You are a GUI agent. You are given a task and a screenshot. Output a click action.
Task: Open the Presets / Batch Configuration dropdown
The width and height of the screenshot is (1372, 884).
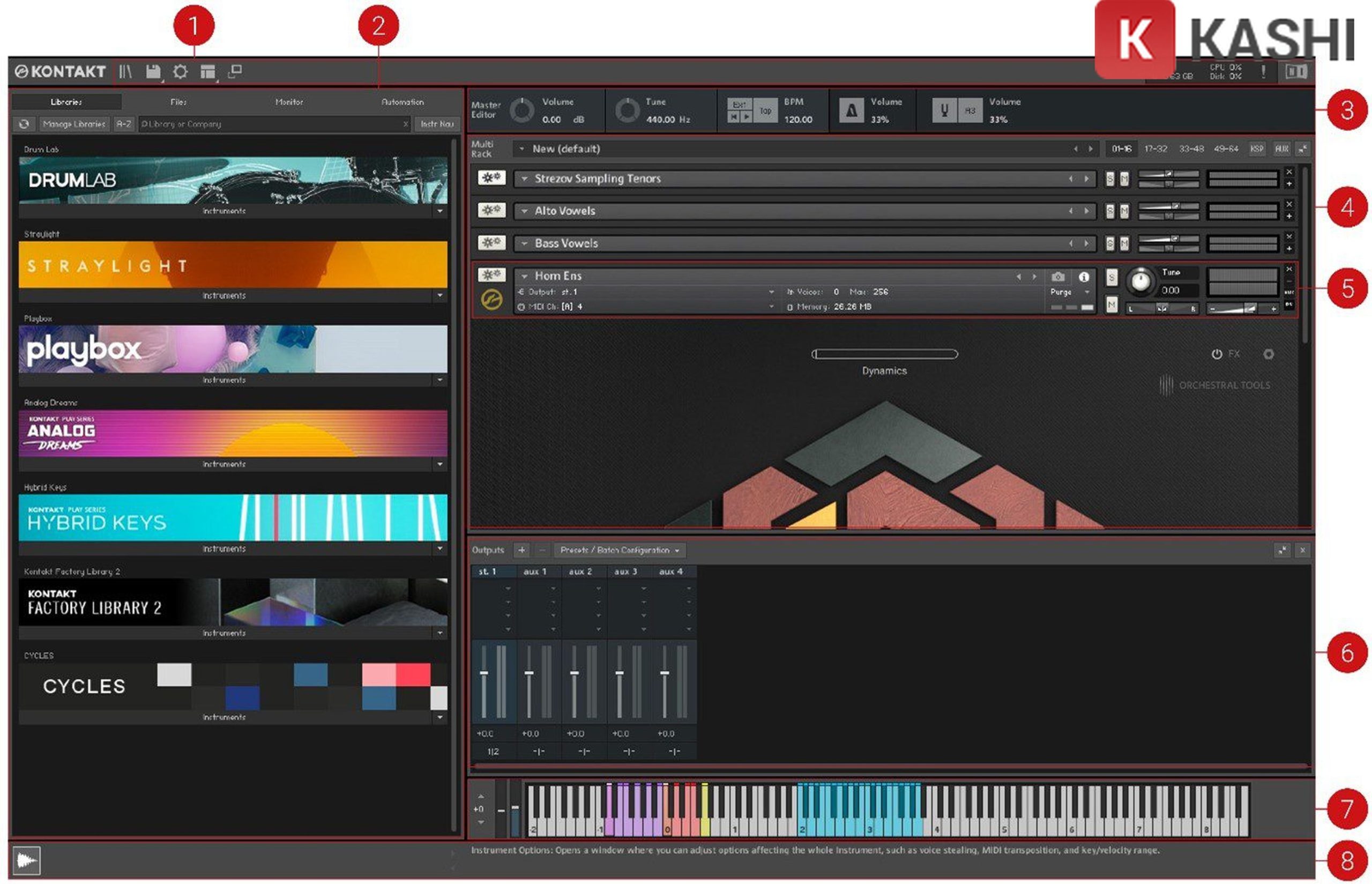(x=619, y=551)
